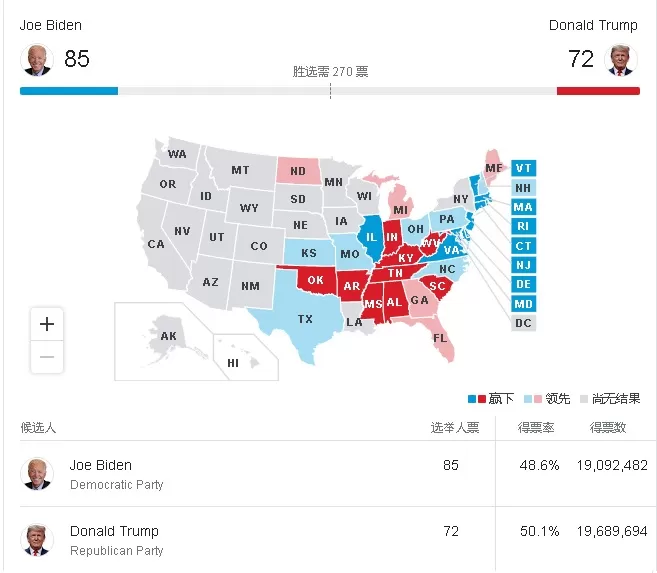
Task: Select the DC label box
Action: point(523,323)
